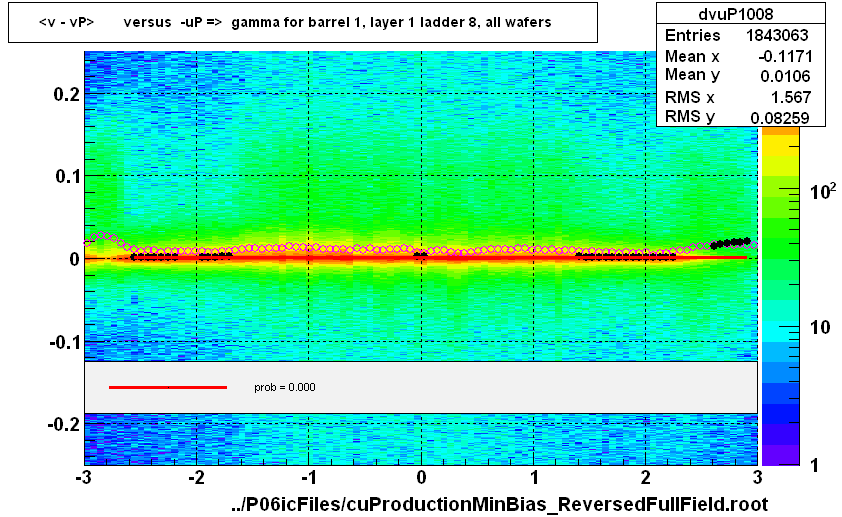The image size is (842, 517).
Task: Click the y-axis label -0.2
Action: (x=64, y=424)
